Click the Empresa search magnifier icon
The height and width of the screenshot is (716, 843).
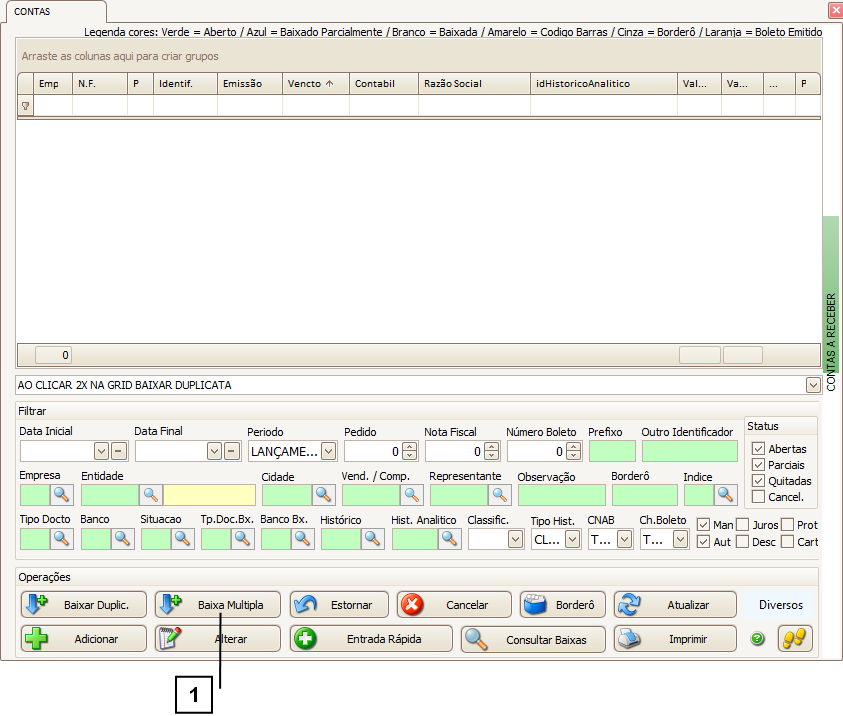(62, 494)
